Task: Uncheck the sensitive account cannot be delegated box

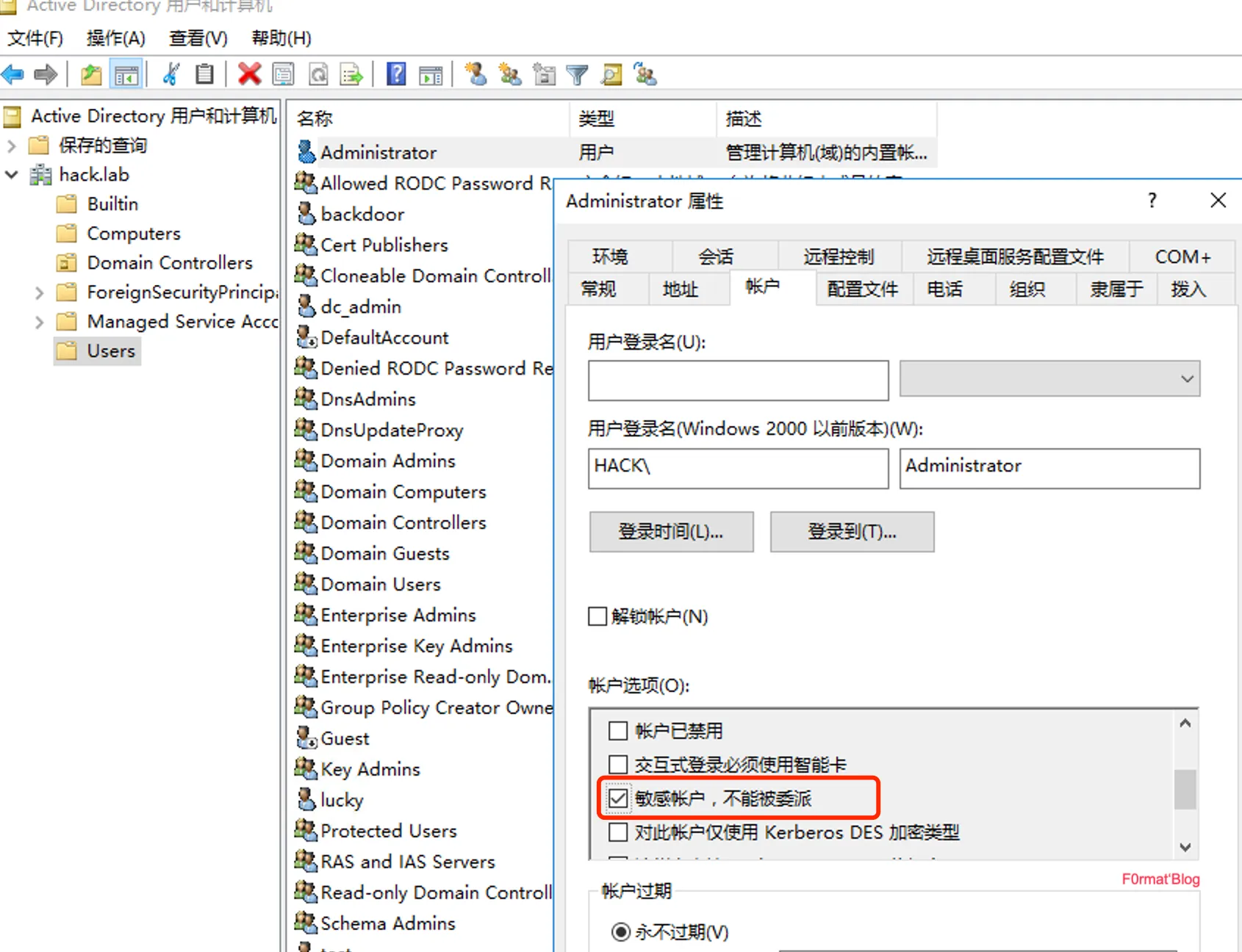Action: coord(618,798)
